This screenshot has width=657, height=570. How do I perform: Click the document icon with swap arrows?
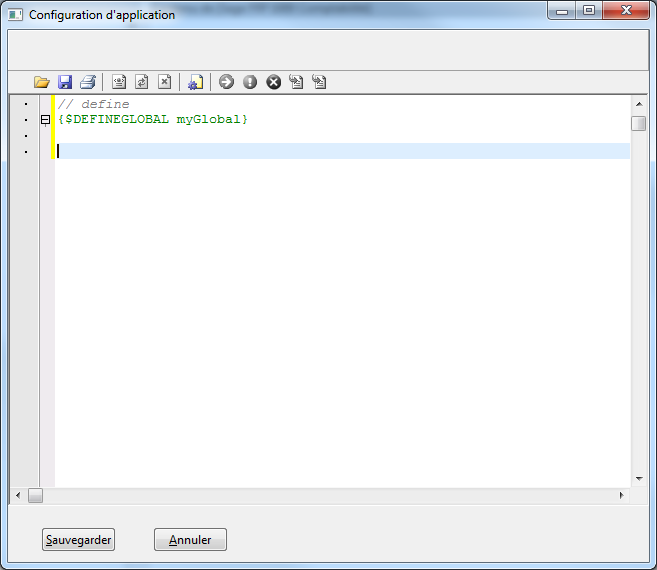tap(142, 82)
